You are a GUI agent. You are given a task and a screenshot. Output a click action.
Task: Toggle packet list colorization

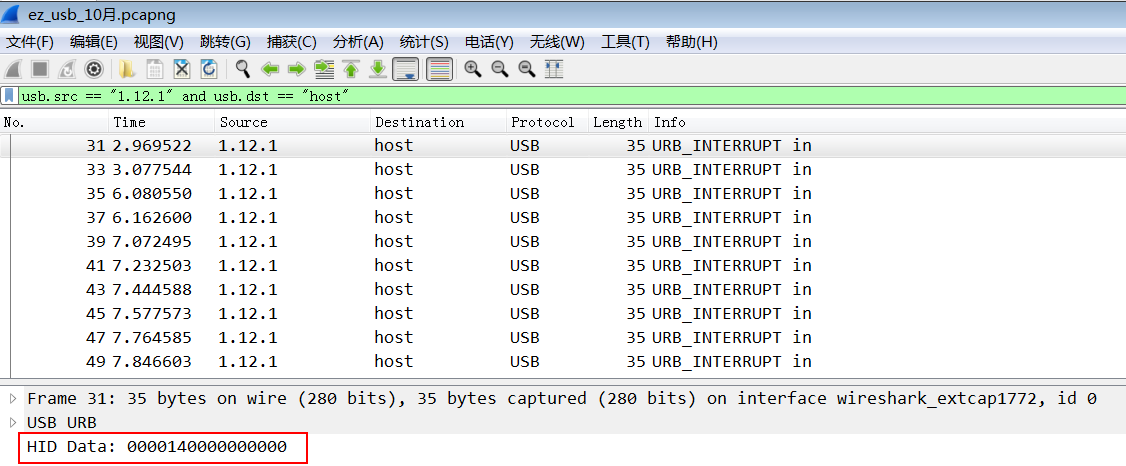[x=439, y=70]
